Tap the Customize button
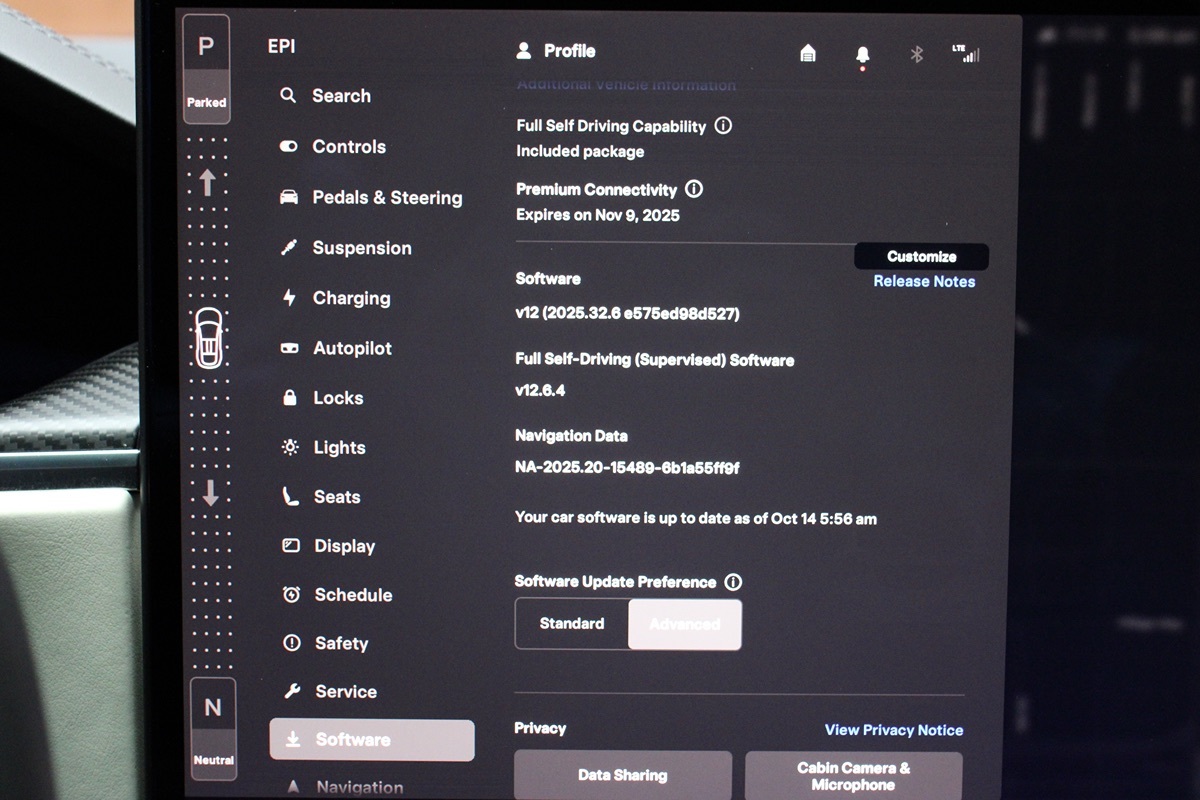1200x800 pixels. (921, 256)
